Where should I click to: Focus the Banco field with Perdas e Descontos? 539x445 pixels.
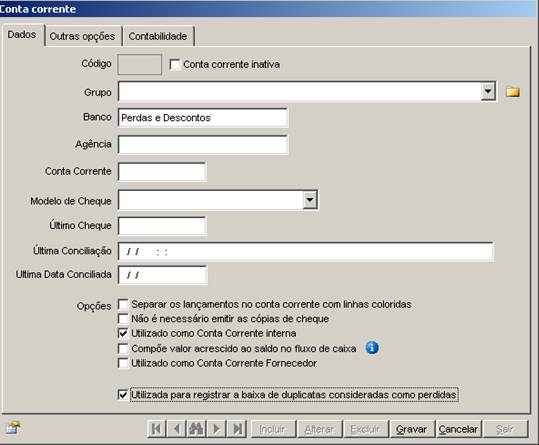point(203,118)
